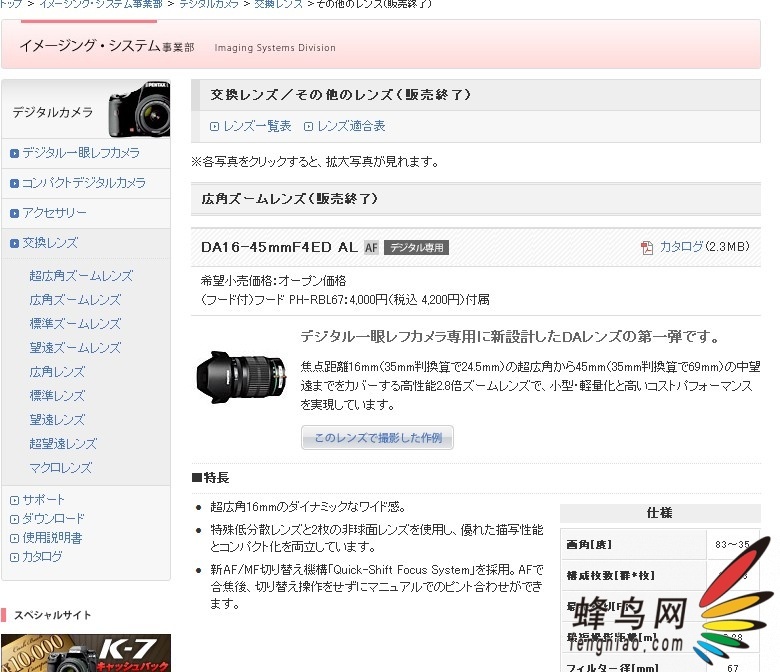The image size is (780, 672).
Task: Select 望遠レンズ in sidebar
Action: (x=57, y=420)
